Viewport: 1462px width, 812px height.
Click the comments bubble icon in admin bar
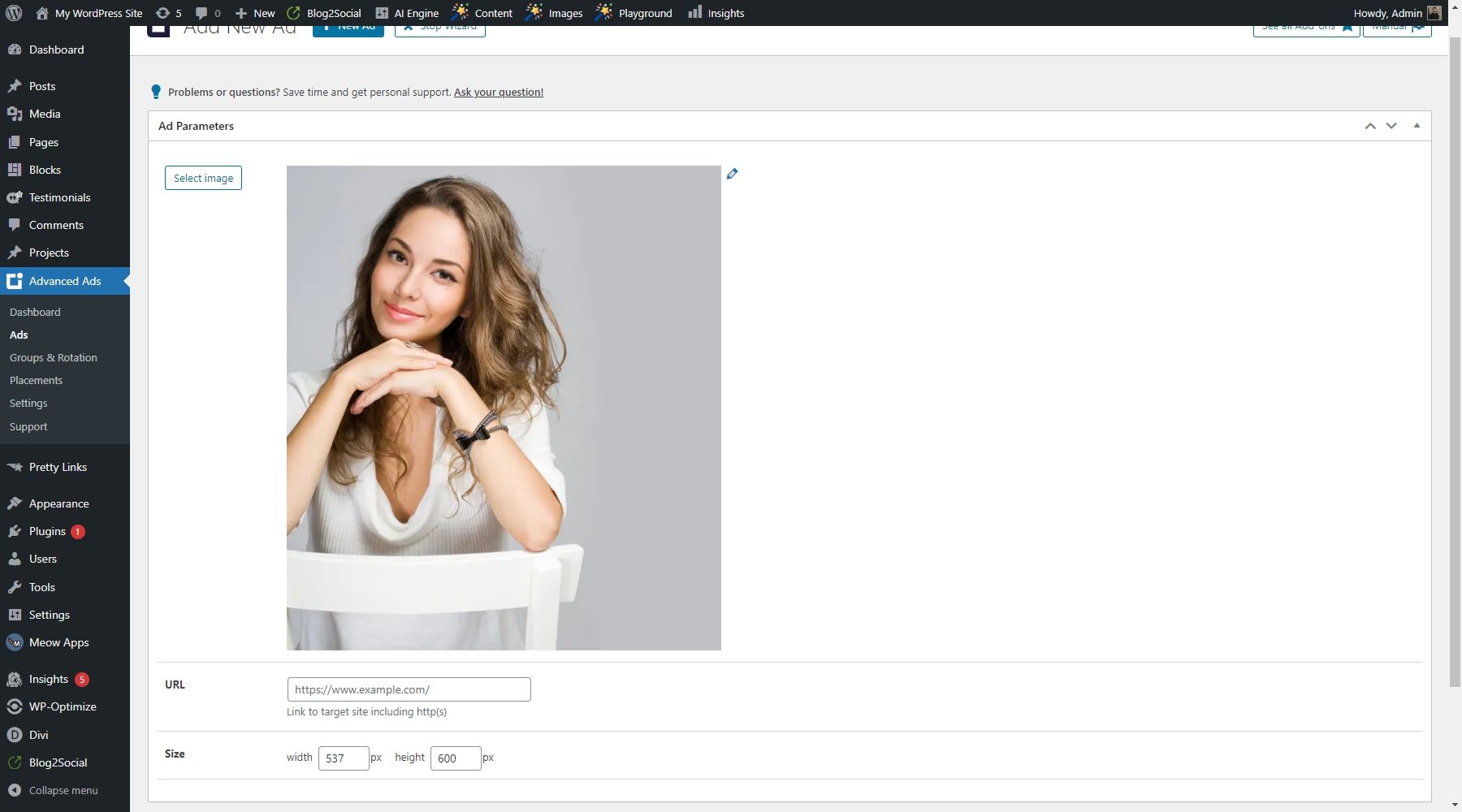pyautogui.click(x=201, y=13)
